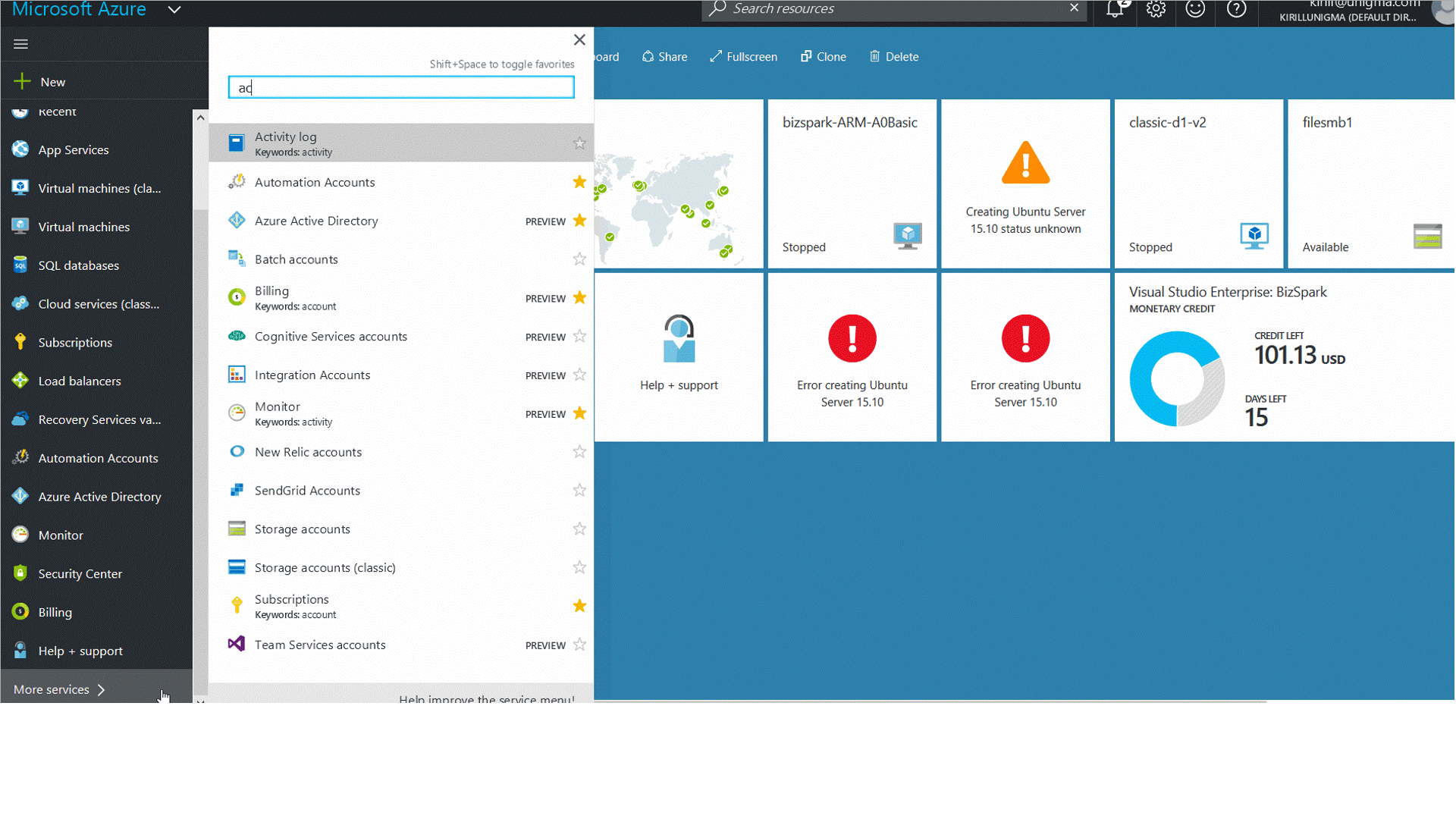Select Cognitive Services accounts from list
This screenshot has height=819, width=1456.
click(x=331, y=337)
